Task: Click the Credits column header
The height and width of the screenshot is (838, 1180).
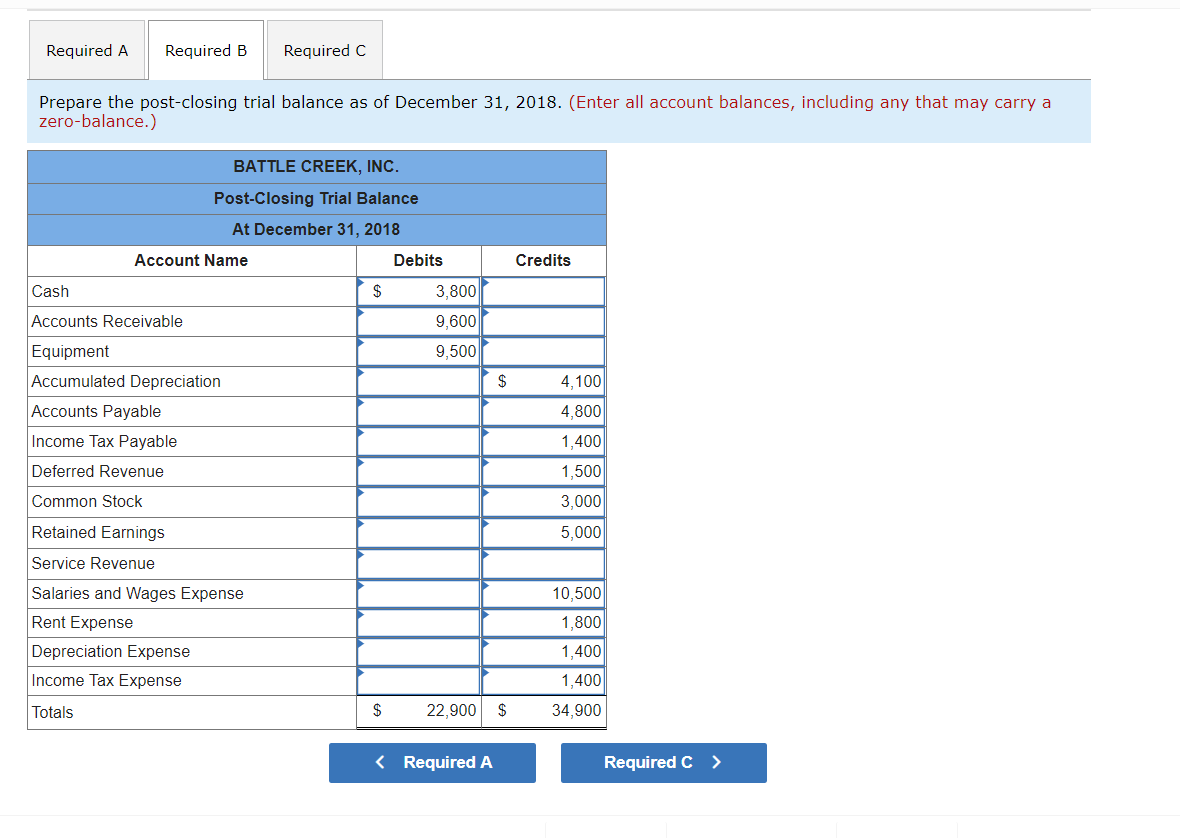Action: pyautogui.click(x=543, y=260)
